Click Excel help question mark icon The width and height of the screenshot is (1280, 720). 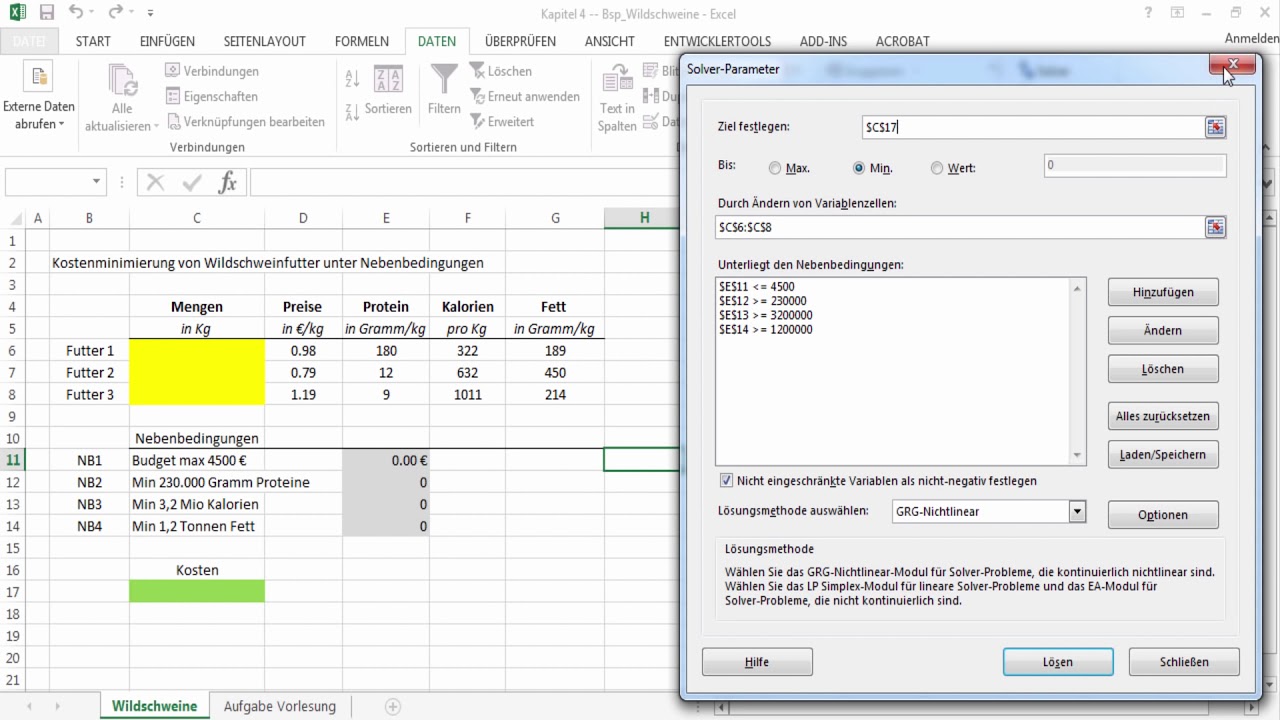pyautogui.click(x=1149, y=12)
